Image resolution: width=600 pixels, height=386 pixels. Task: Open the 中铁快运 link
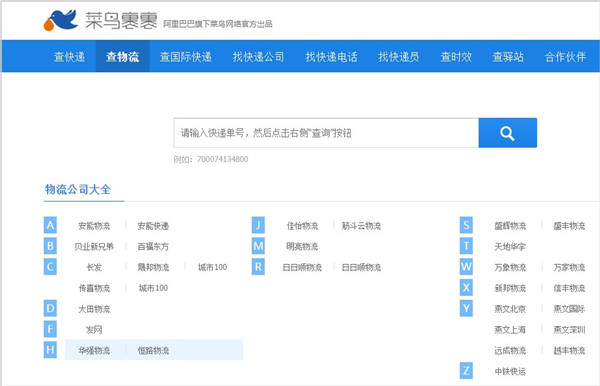(x=510, y=371)
